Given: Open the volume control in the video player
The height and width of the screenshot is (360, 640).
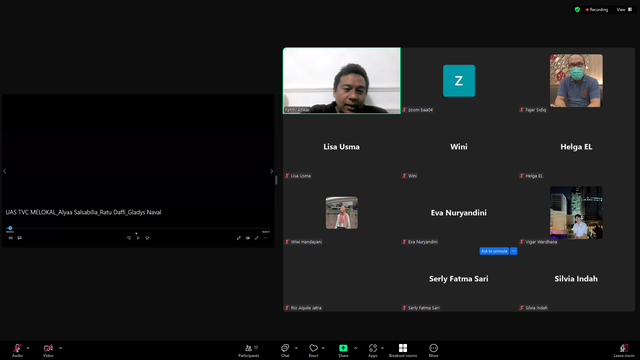Looking at the screenshot, I should click(x=11, y=238).
